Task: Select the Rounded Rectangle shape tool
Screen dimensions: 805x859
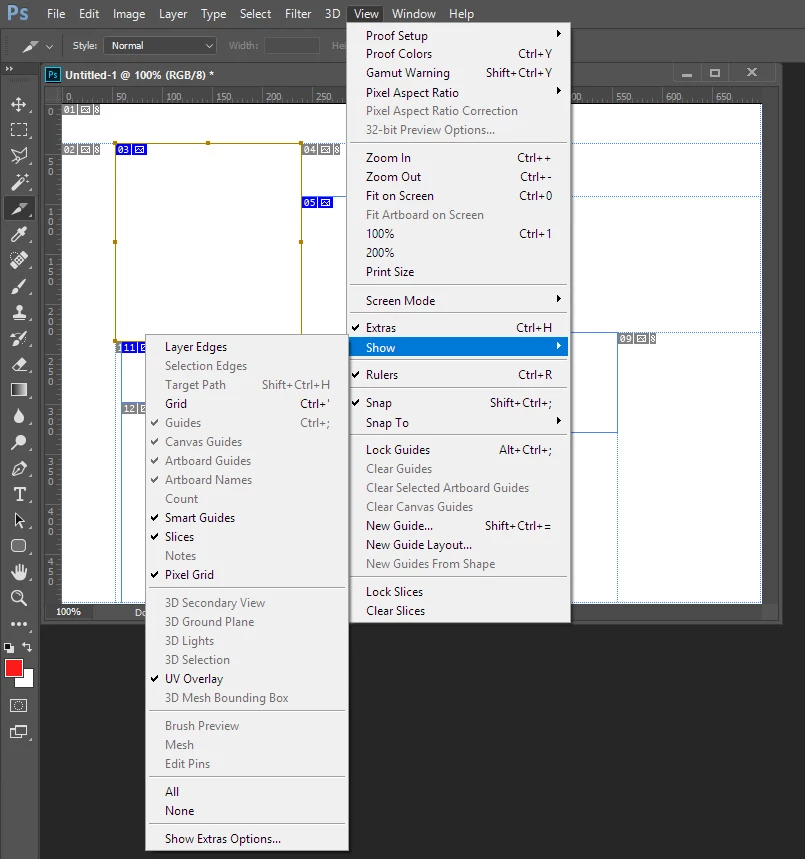Action: click(19, 546)
